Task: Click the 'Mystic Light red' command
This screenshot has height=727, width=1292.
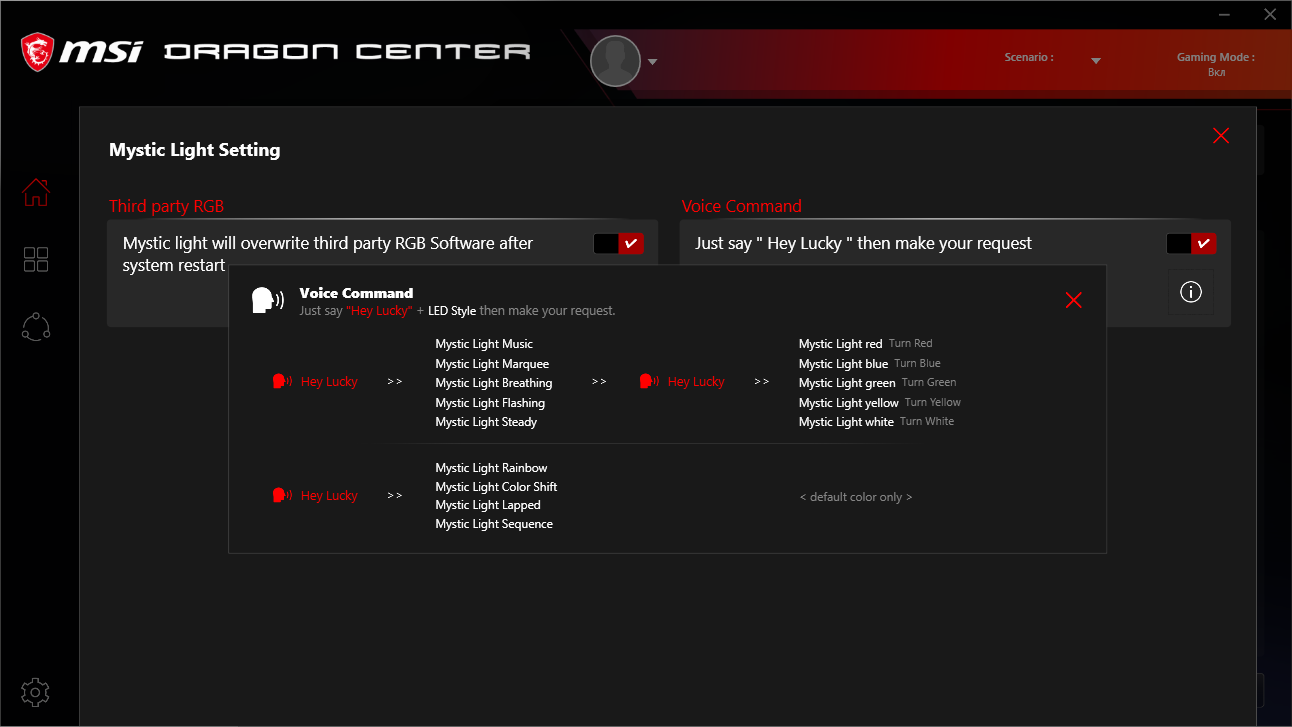Action: [x=841, y=344]
